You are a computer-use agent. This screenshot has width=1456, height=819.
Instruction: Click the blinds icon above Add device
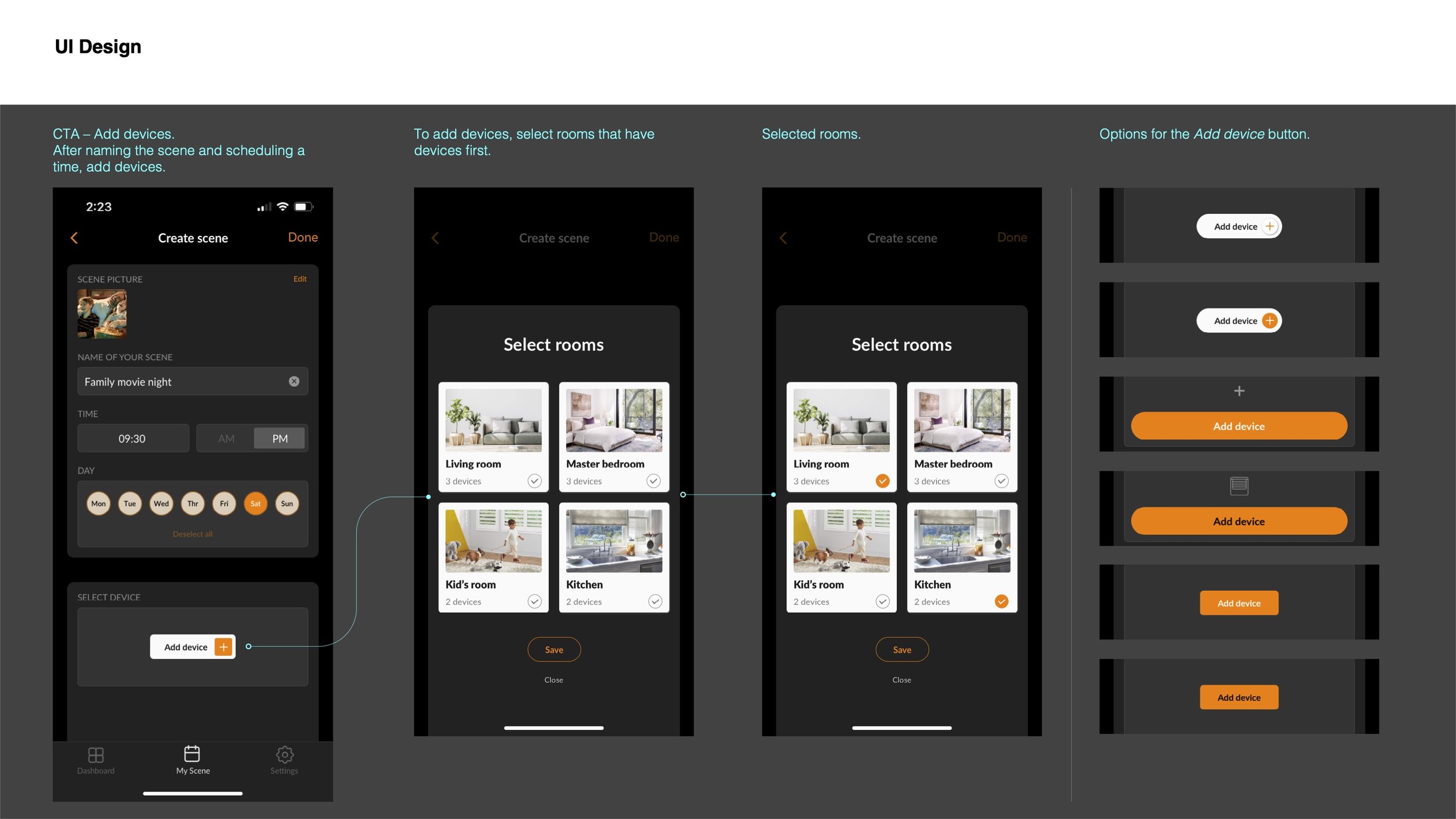pyautogui.click(x=1239, y=486)
